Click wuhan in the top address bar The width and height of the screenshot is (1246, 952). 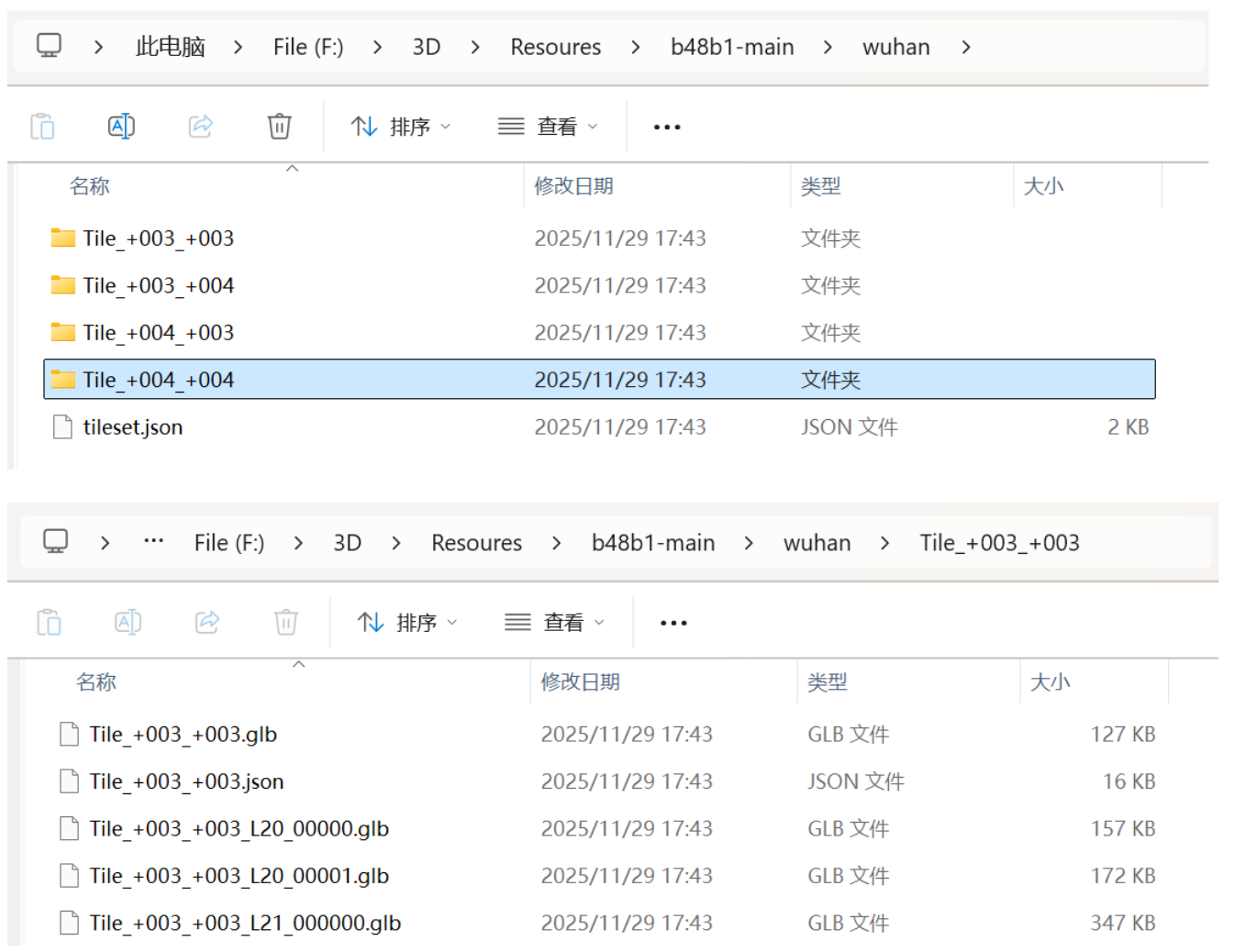tap(896, 47)
